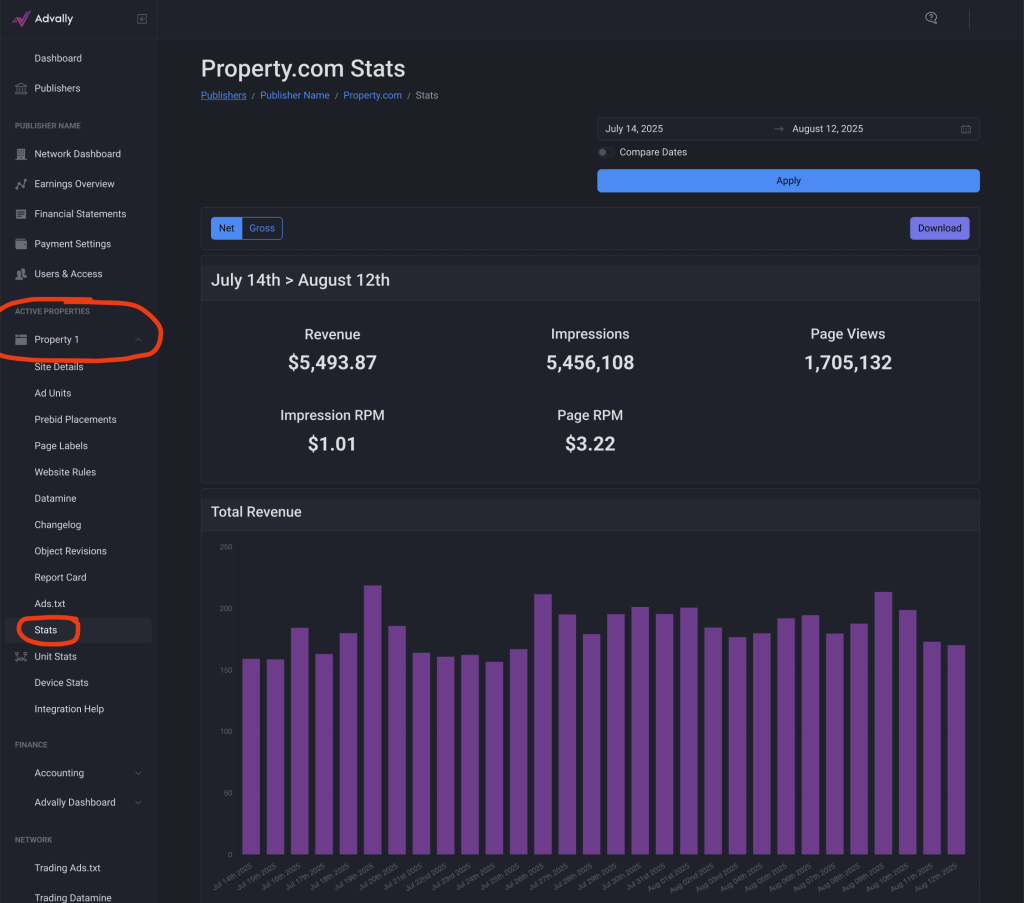The height and width of the screenshot is (903, 1024).
Task: Click the Page Views value 1,705,132
Action: 848,363
